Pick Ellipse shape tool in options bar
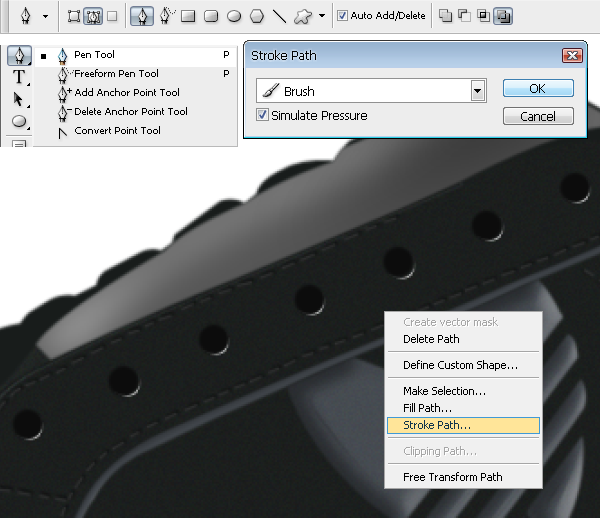 tap(234, 16)
